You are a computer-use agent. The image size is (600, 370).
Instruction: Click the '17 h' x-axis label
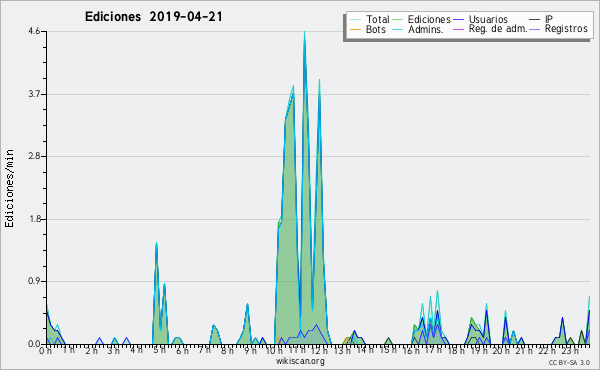point(433,350)
